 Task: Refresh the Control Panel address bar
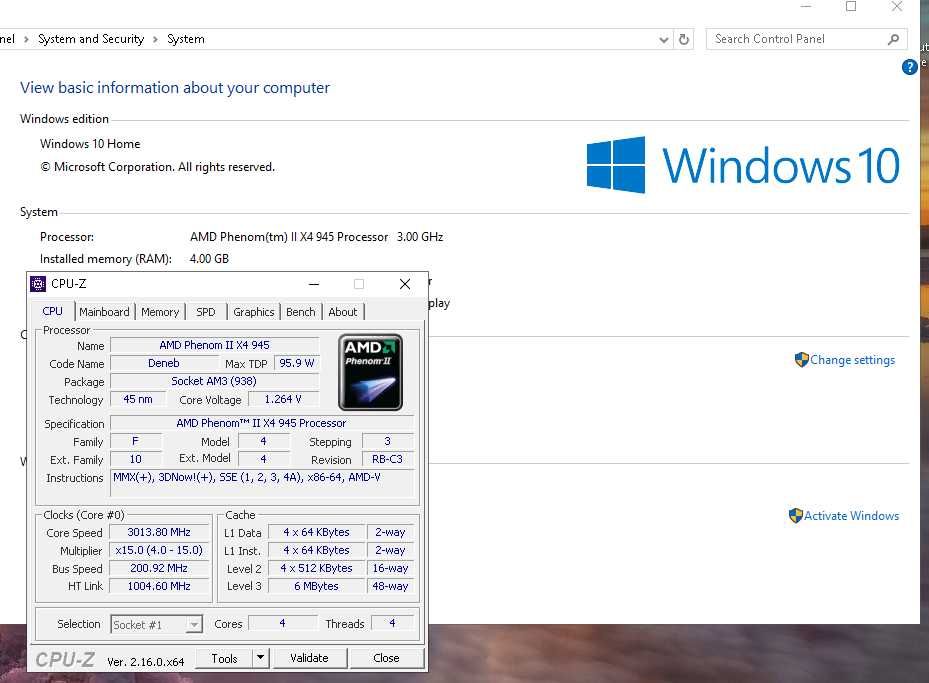tap(684, 39)
